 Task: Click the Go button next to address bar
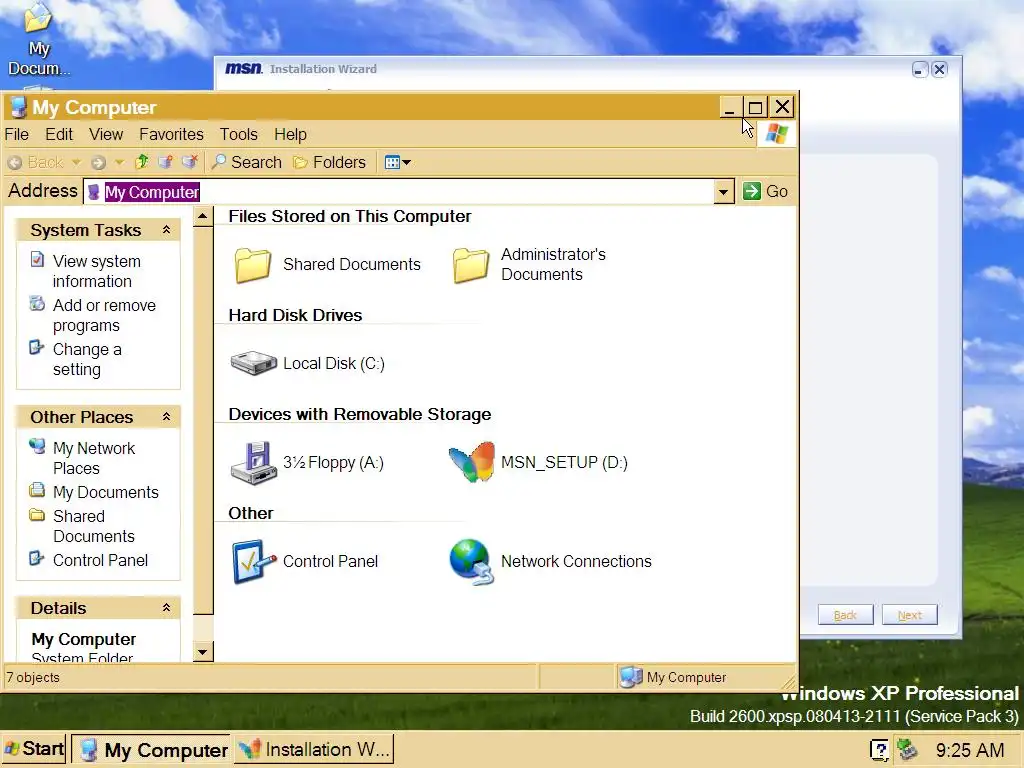point(765,191)
